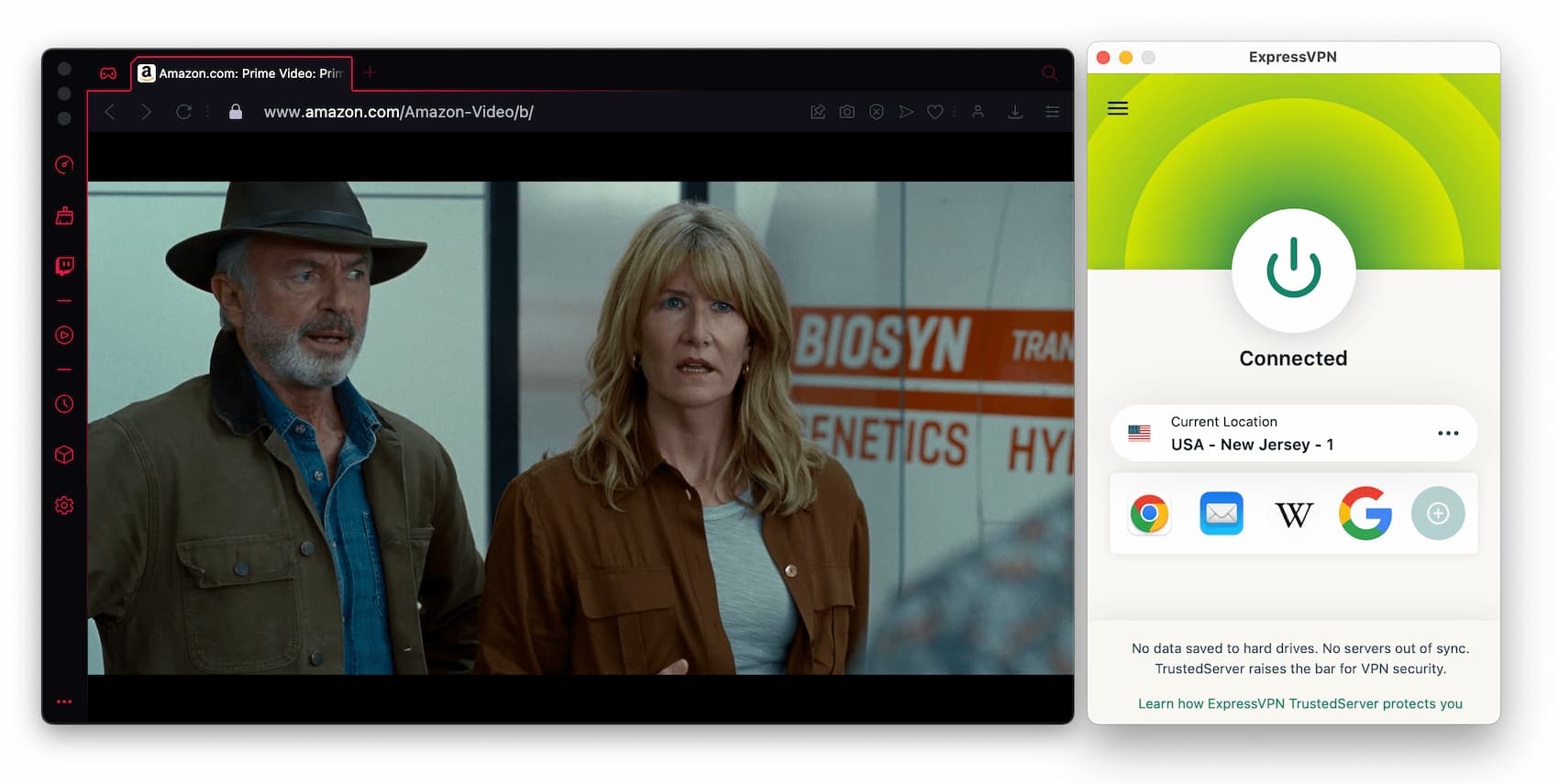Image resolution: width=1559 pixels, height=784 pixels.
Task: Open GX Control speedometer in sidebar
Action: point(64,165)
